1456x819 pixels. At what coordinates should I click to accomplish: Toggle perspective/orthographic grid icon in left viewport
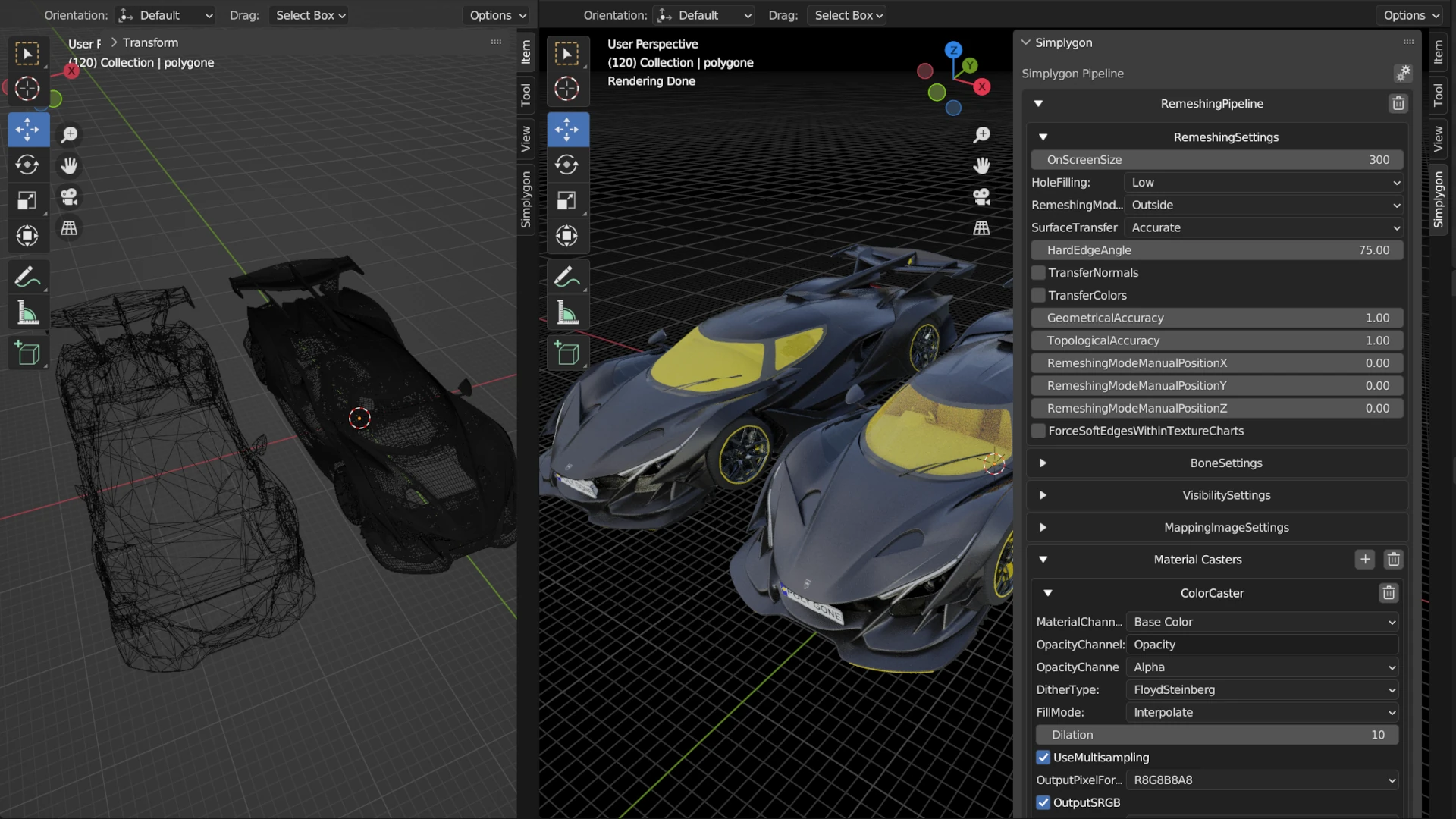(69, 228)
